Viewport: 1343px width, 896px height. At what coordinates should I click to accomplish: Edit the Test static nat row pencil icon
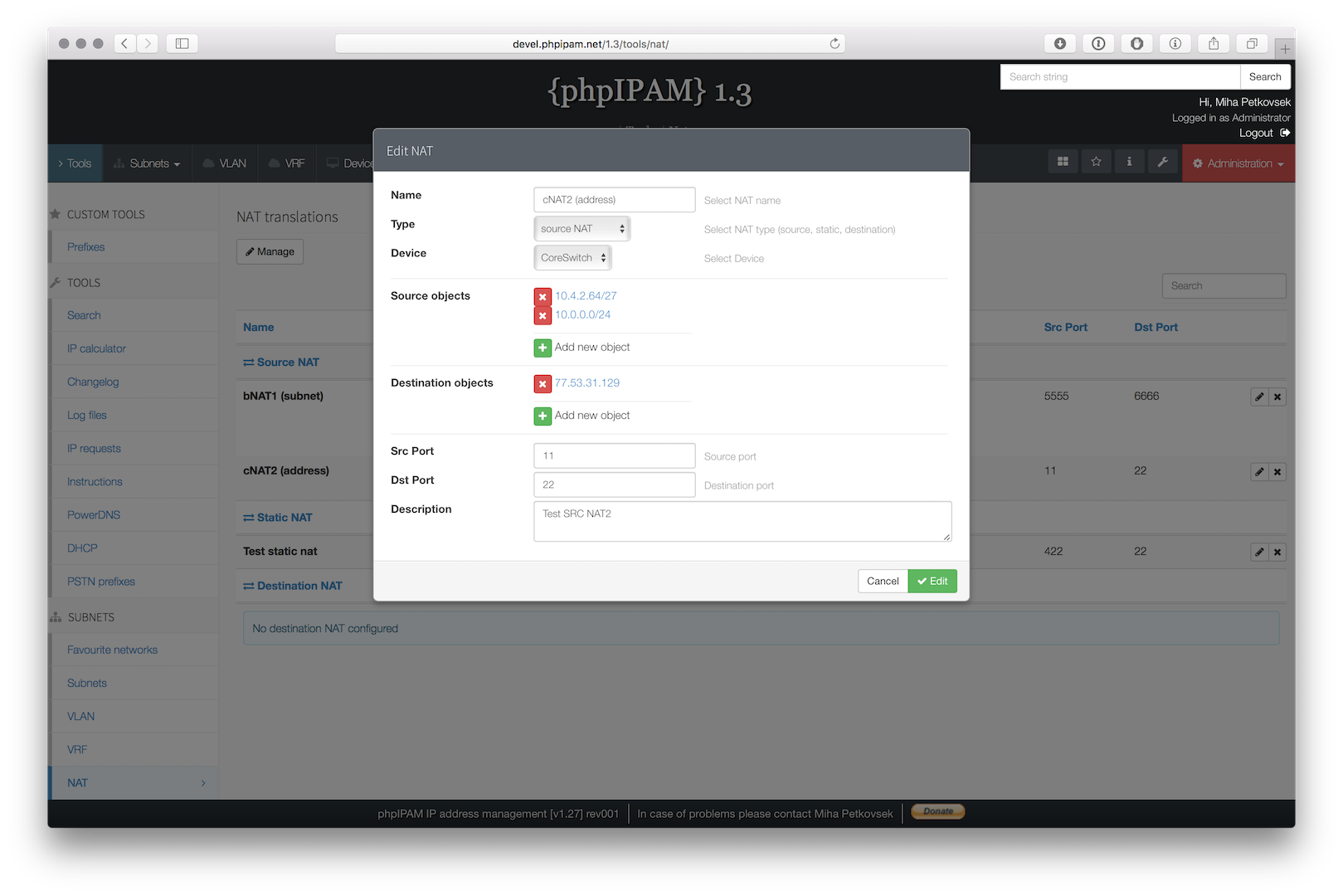pyautogui.click(x=1259, y=552)
